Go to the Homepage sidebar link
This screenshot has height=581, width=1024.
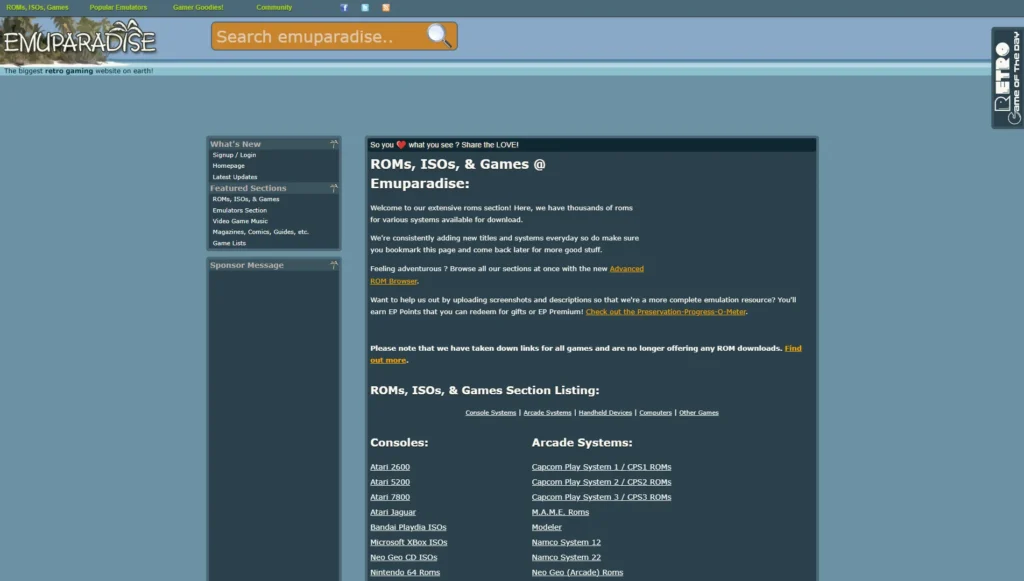[x=229, y=166]
